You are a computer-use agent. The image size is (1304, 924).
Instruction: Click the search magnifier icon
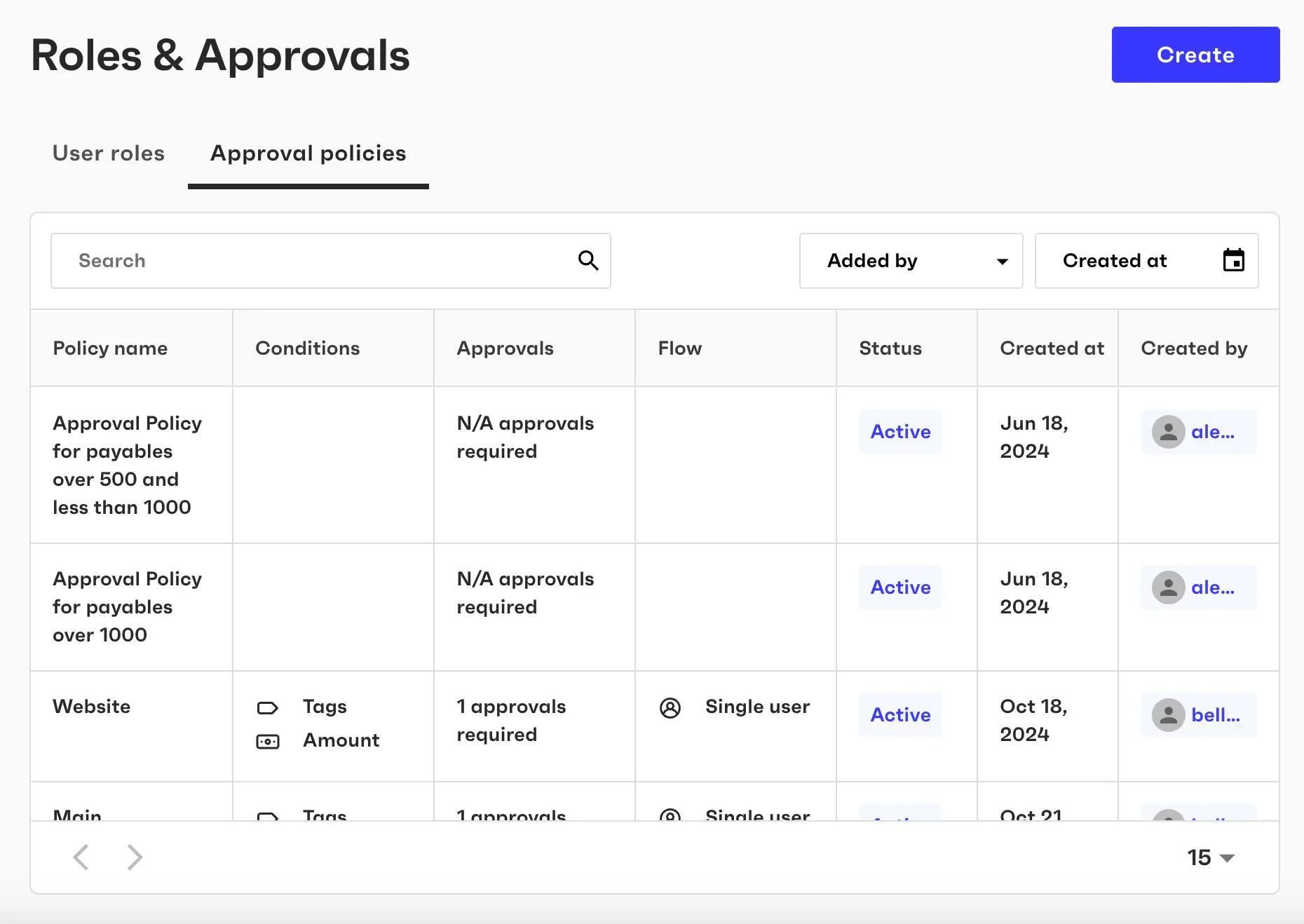(x=588, y=260)
